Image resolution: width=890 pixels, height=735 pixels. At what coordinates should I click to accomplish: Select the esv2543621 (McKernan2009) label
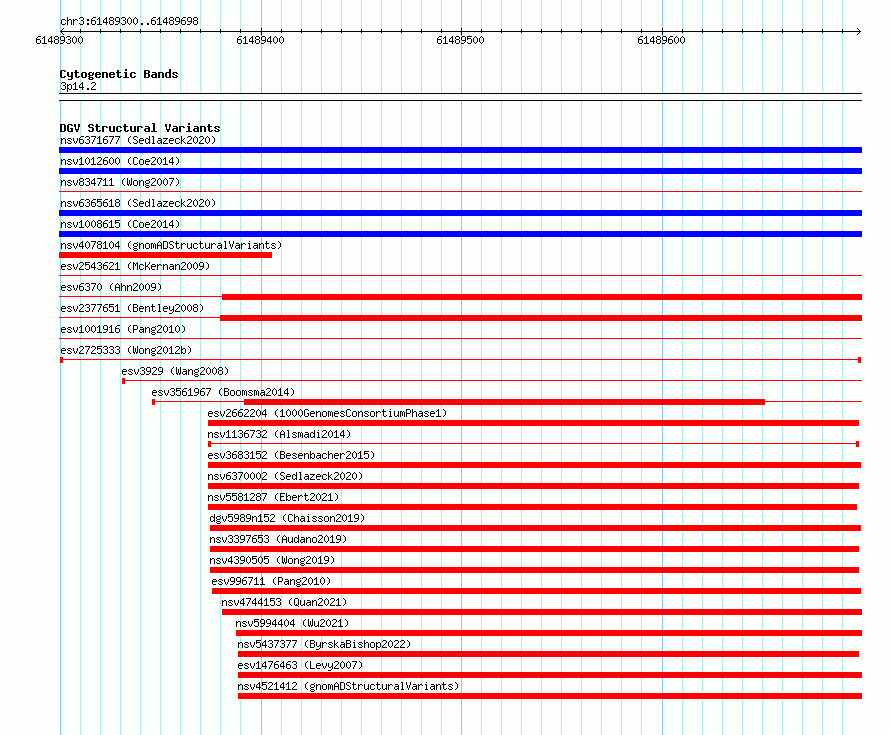[x=135, y=266]
